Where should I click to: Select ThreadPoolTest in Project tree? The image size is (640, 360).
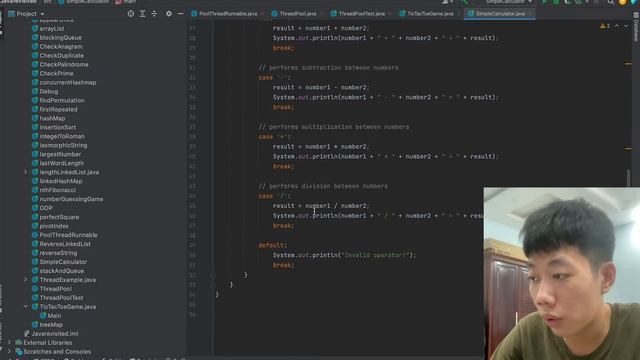pos(61,298)
